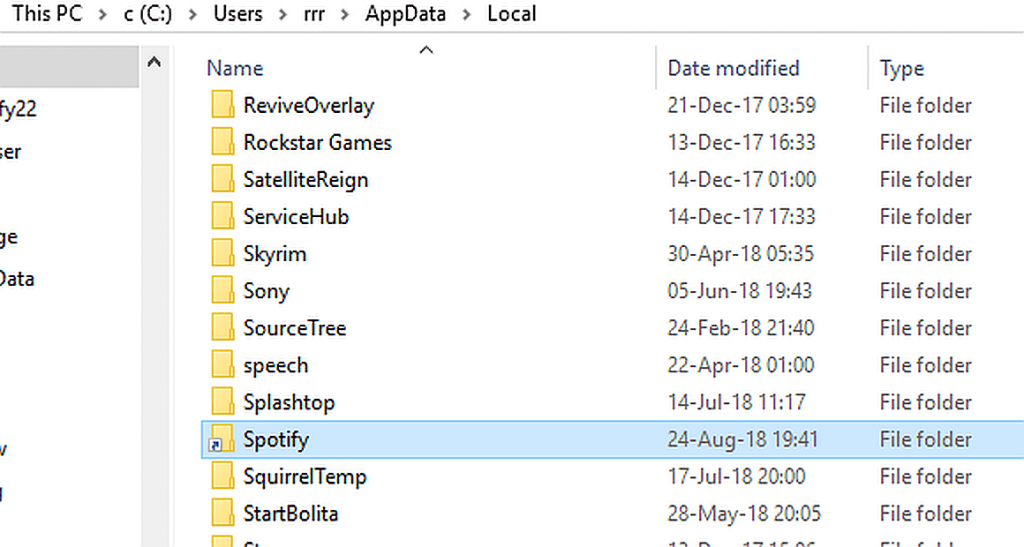Click the StartBolita folder icon

222,514
